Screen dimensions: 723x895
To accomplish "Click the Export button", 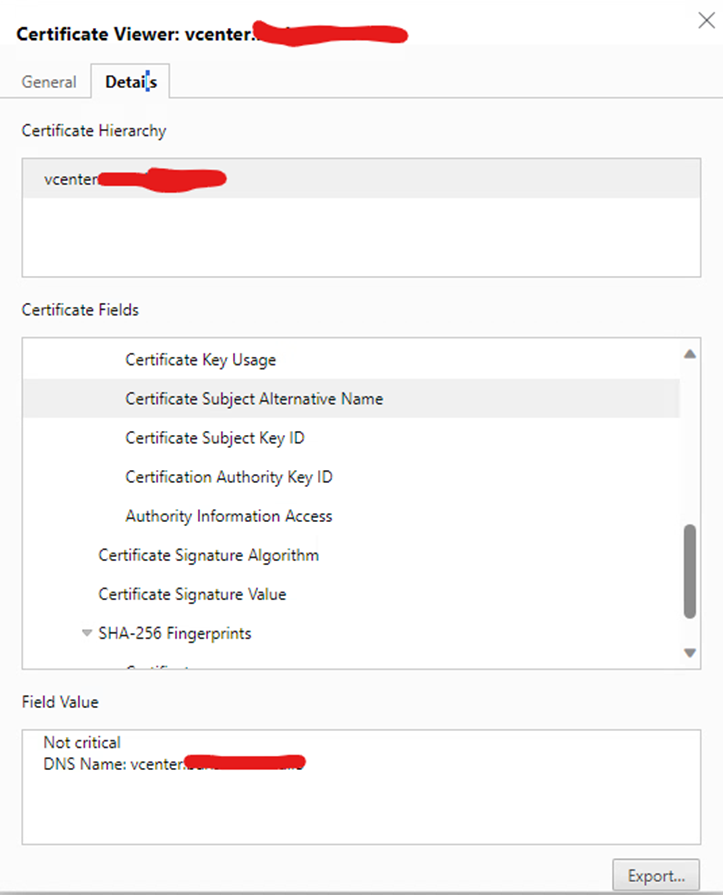I will [x=655, y=875].
